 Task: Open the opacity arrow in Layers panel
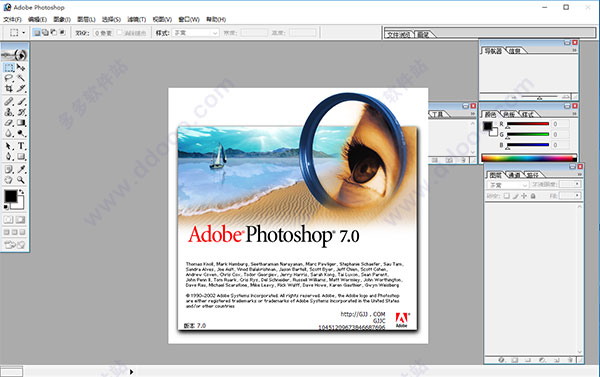tap(577, 184)
